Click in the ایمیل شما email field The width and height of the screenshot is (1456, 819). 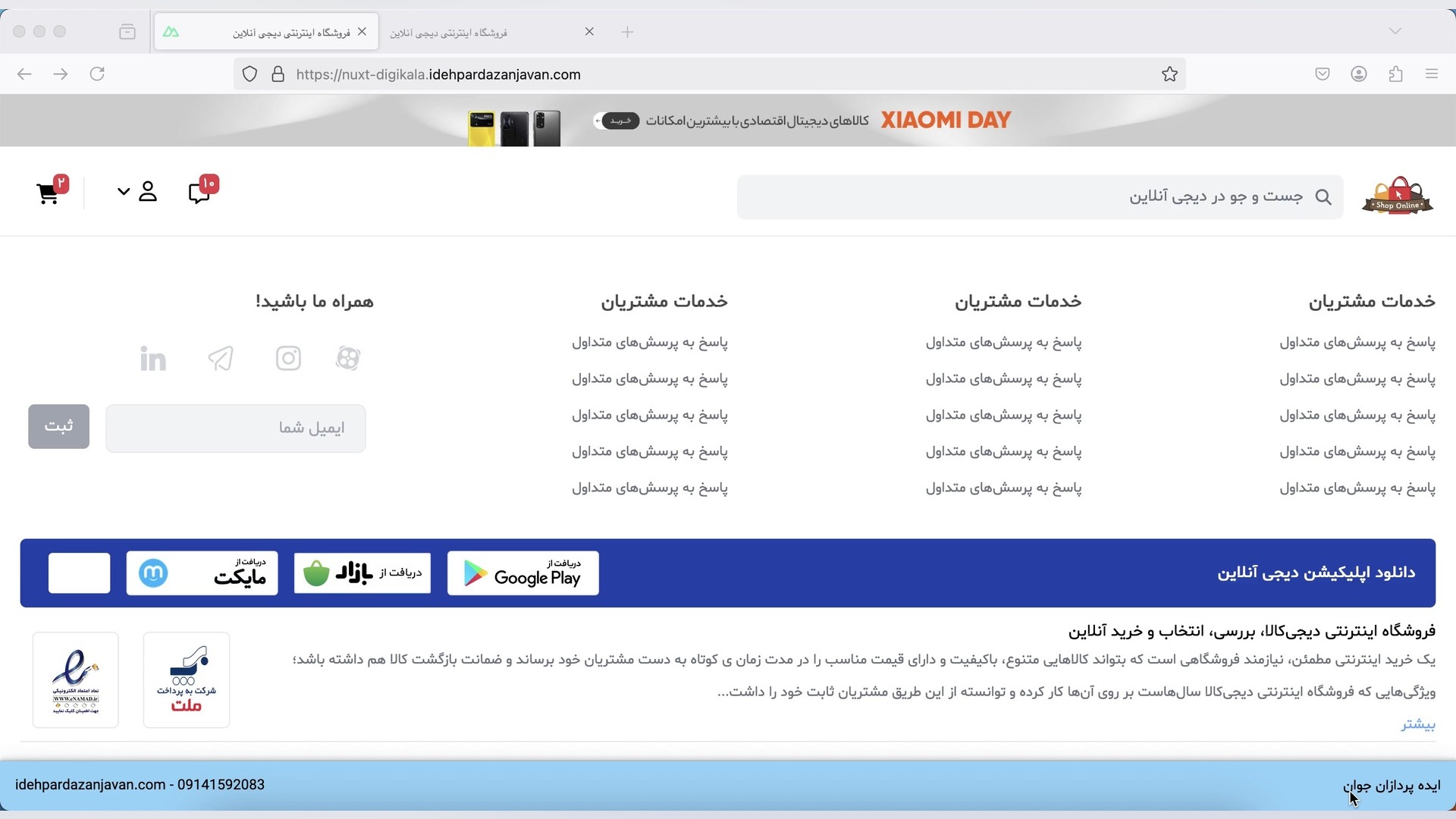pos(236,428)
